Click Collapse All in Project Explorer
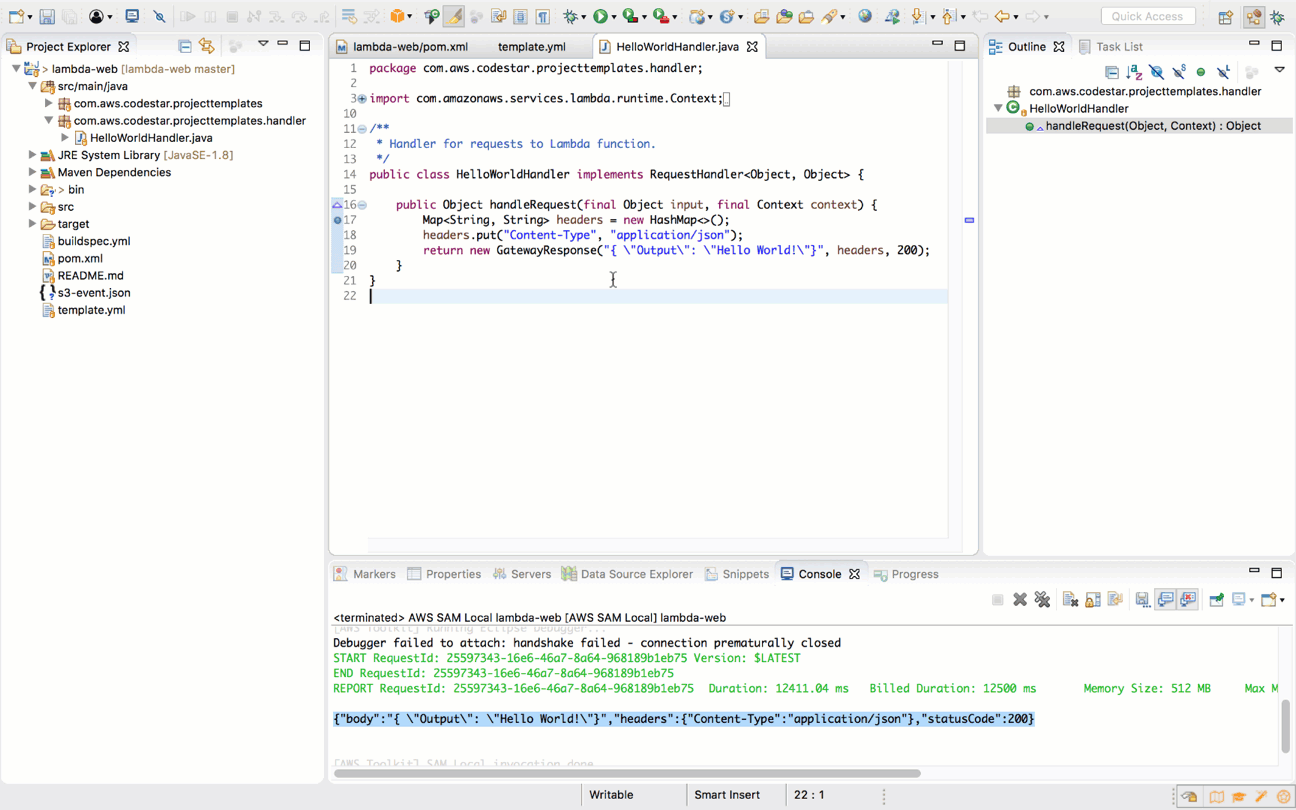Screen dimensions: 1296x810 [185, 46]
